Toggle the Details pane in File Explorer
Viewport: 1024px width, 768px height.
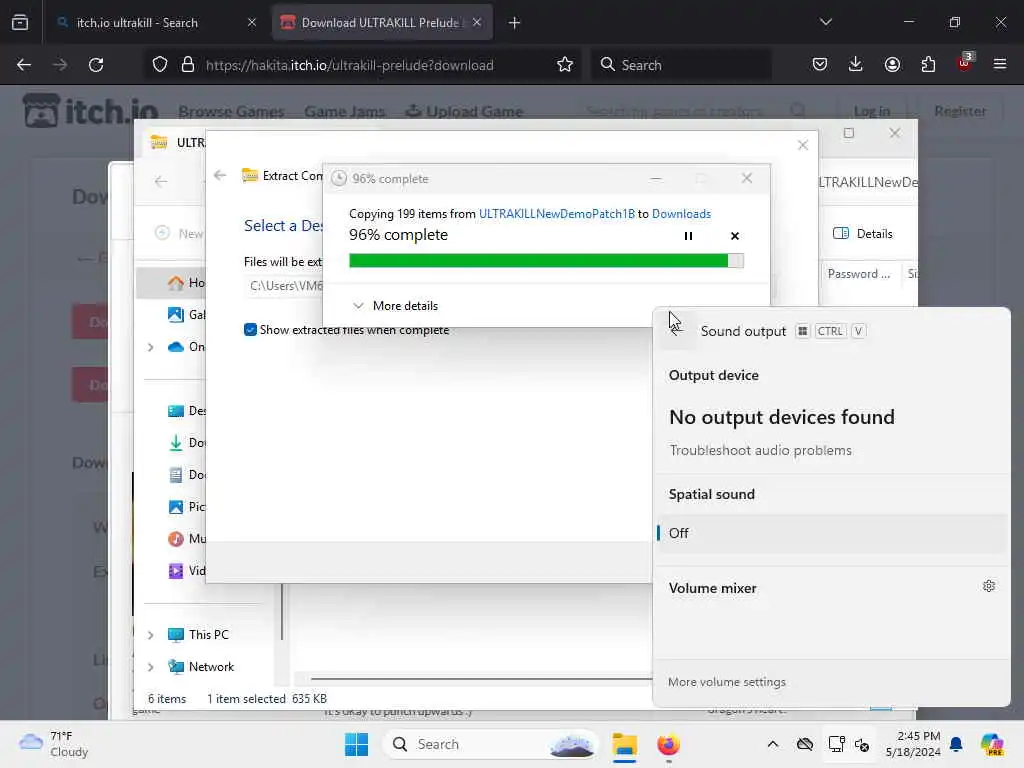tap(863, 234)
